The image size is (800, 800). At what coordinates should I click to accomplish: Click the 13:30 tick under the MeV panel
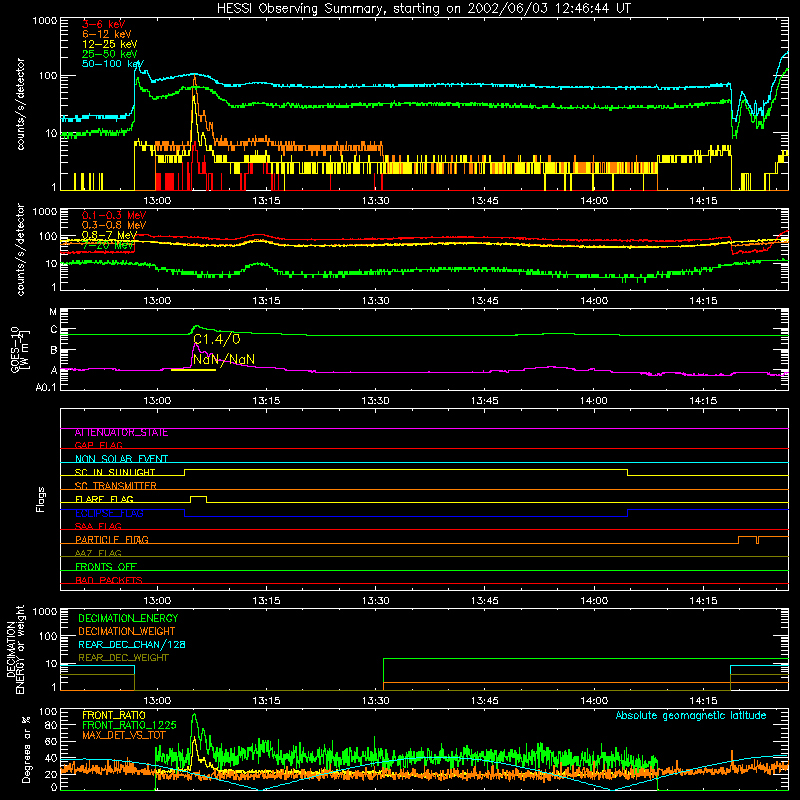click(376, 301)
